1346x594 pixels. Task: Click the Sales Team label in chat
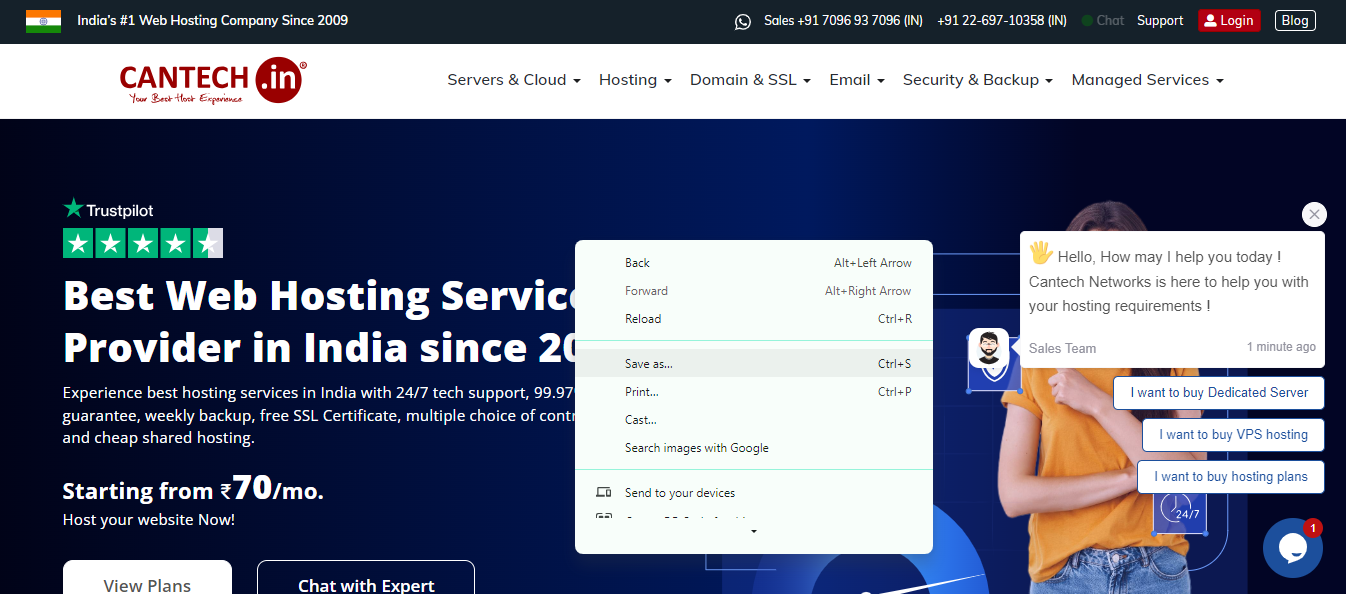[x=1062, y=348]
